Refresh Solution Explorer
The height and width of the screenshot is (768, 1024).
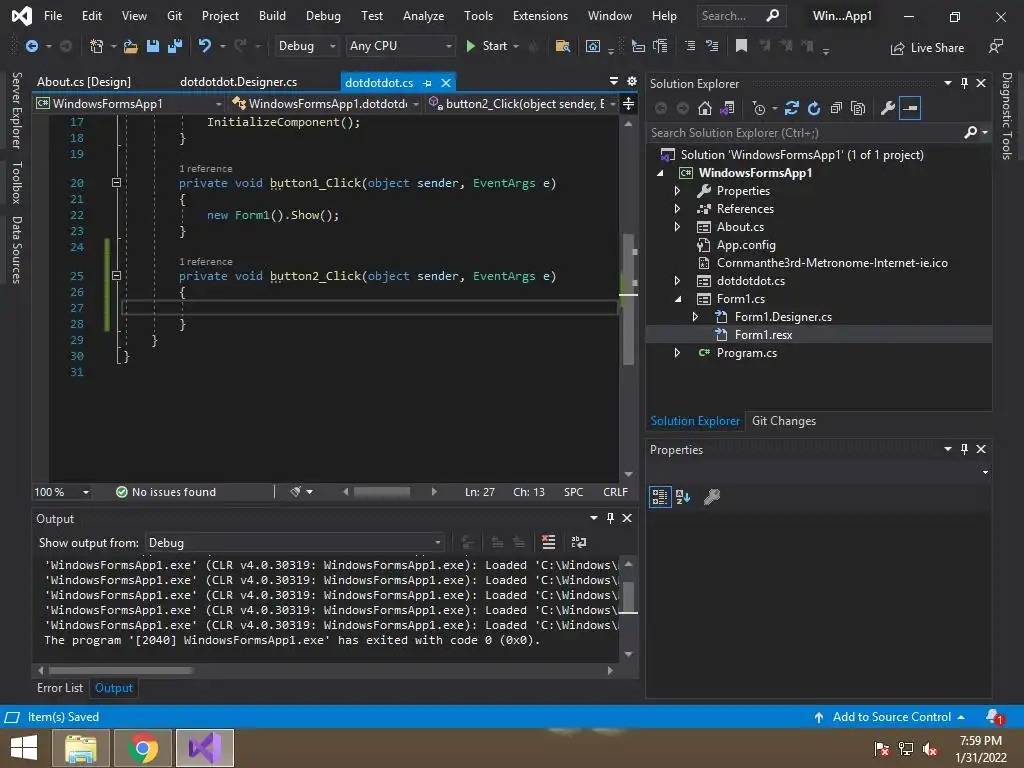click(814, 108)
